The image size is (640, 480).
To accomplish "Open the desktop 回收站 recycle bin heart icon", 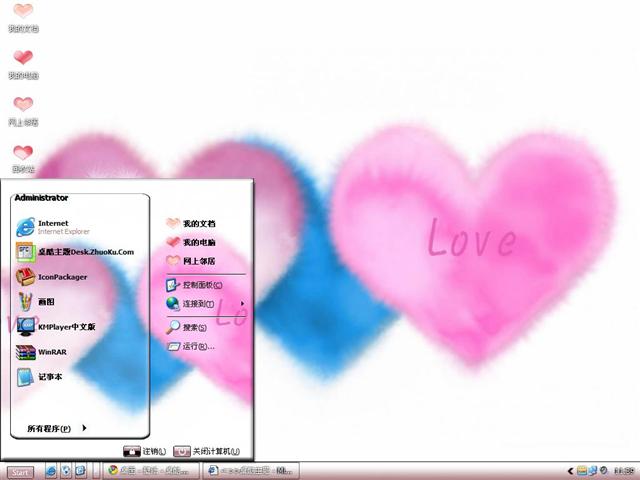I will pyautogui.click(x=23, y=158).
